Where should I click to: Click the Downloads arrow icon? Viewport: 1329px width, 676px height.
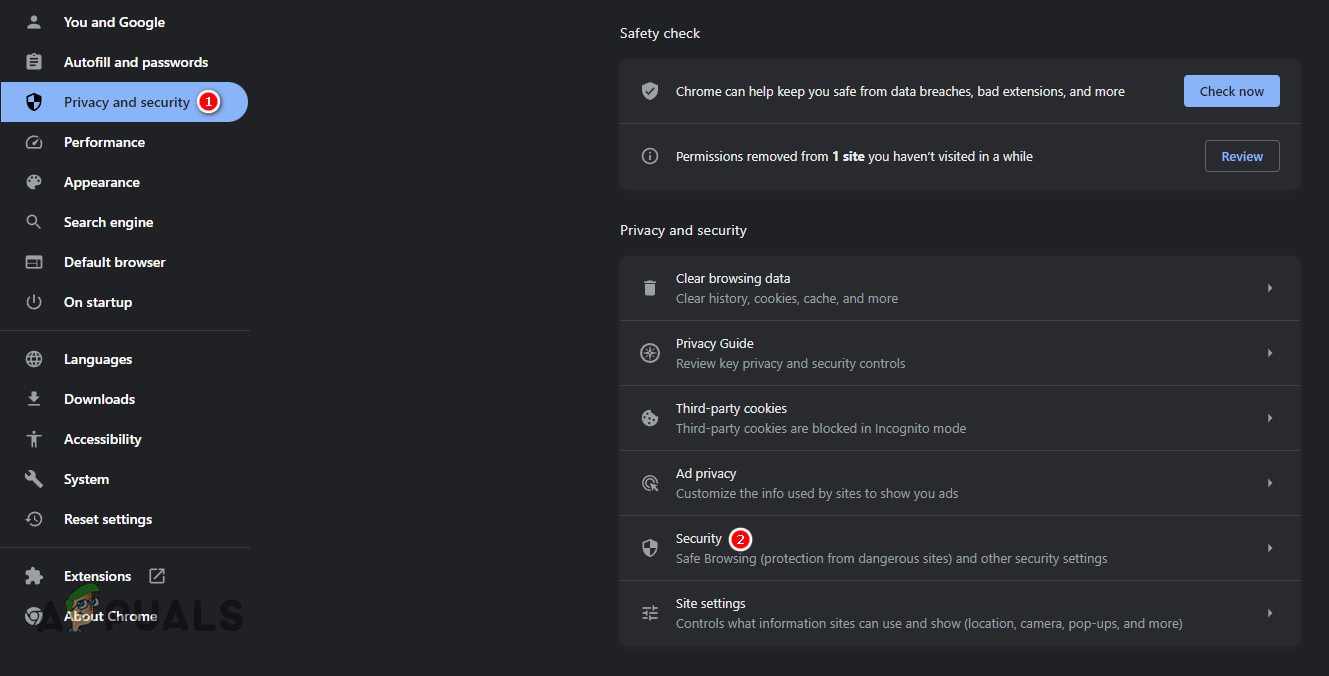point(34,399)
